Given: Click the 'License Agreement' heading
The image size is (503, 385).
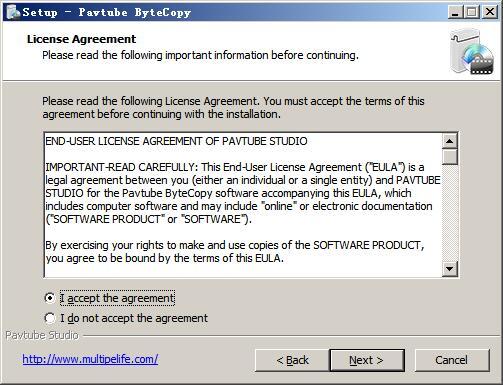Looking at the screenshot, I should pyautogui.click(x=81, y=39).
